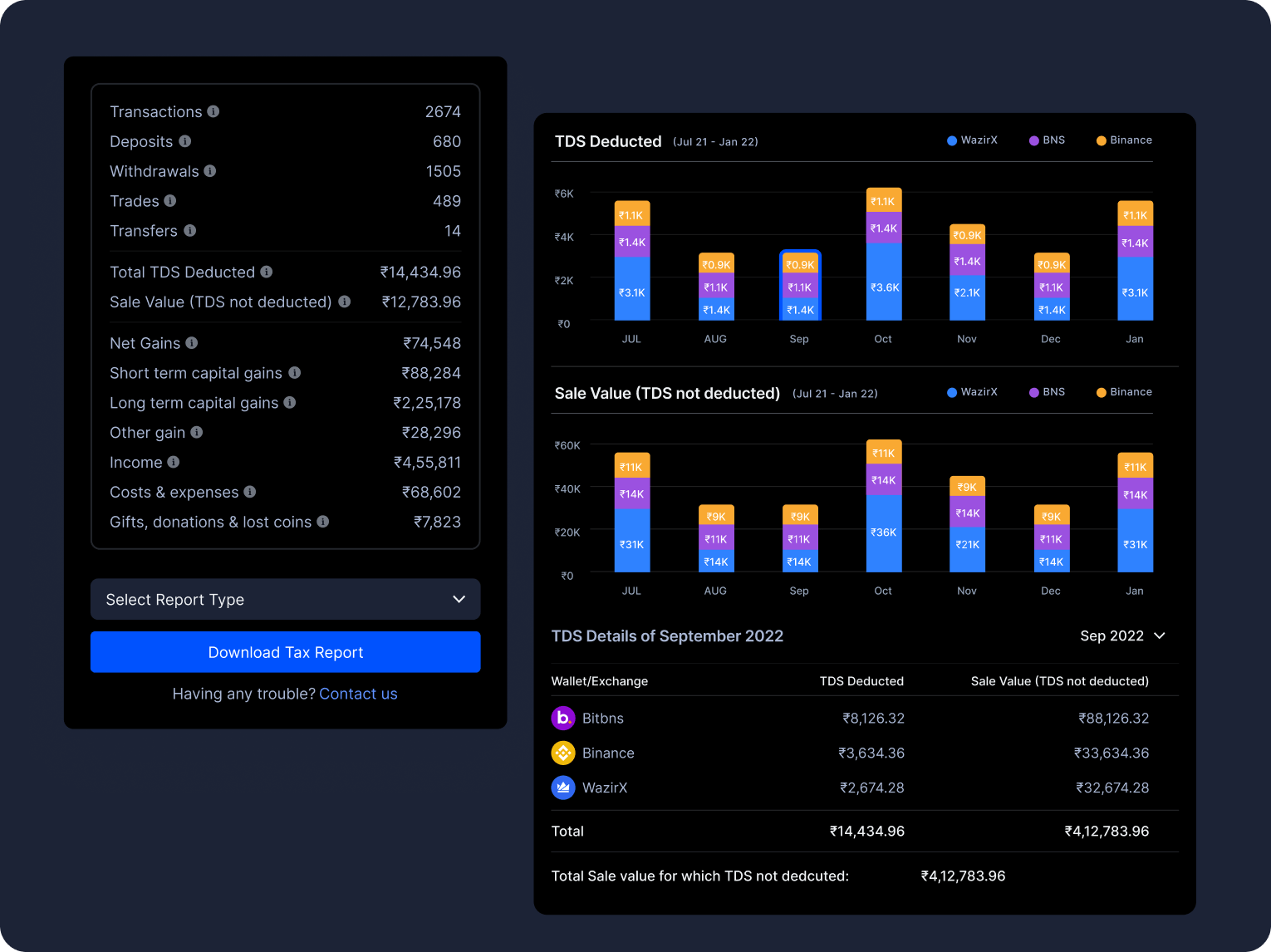Select the TDS Deducted section header

pyautogui.click(x=608, y=141)
